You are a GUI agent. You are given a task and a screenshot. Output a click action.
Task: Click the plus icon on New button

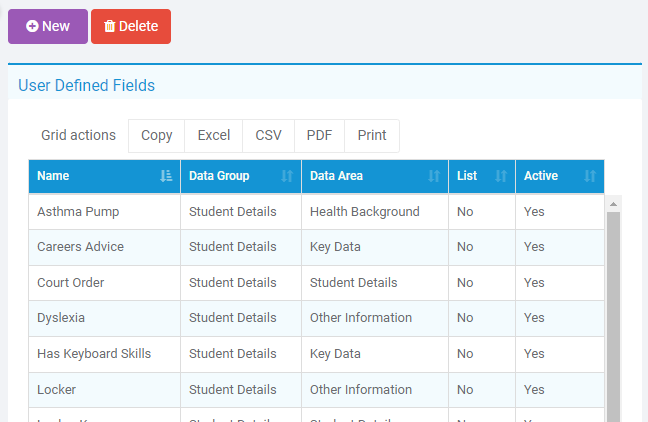pyautogui.click(x=32, y=26)
